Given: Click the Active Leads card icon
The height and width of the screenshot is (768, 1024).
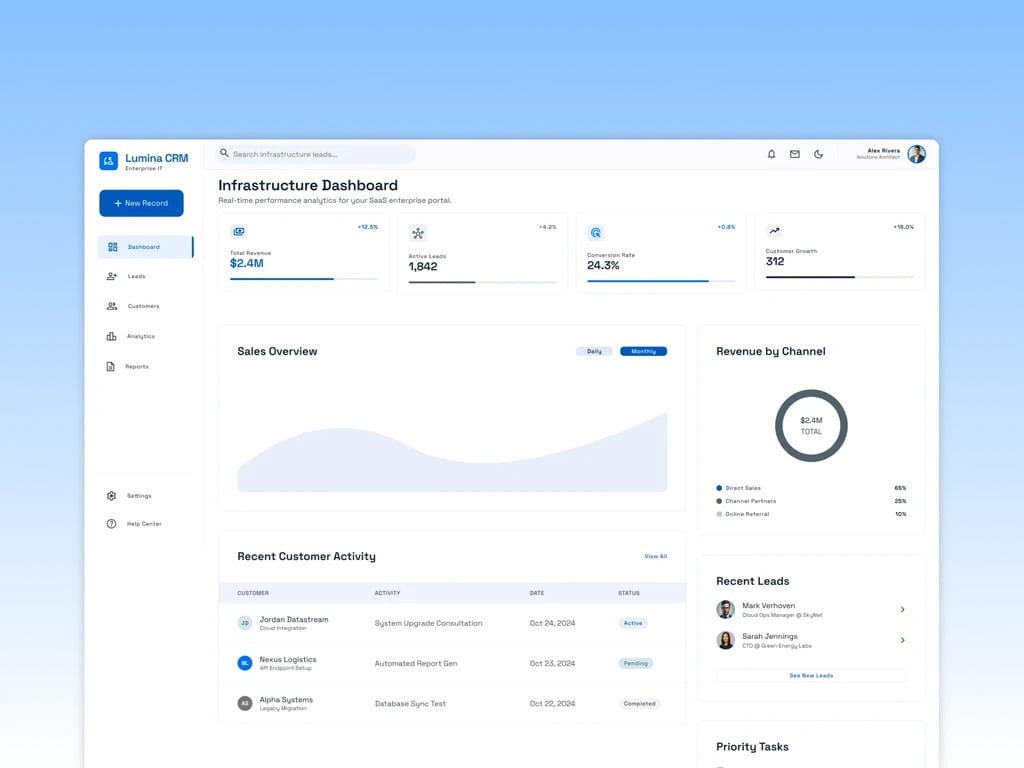Looking at the screenshot, I should (418, 233).
